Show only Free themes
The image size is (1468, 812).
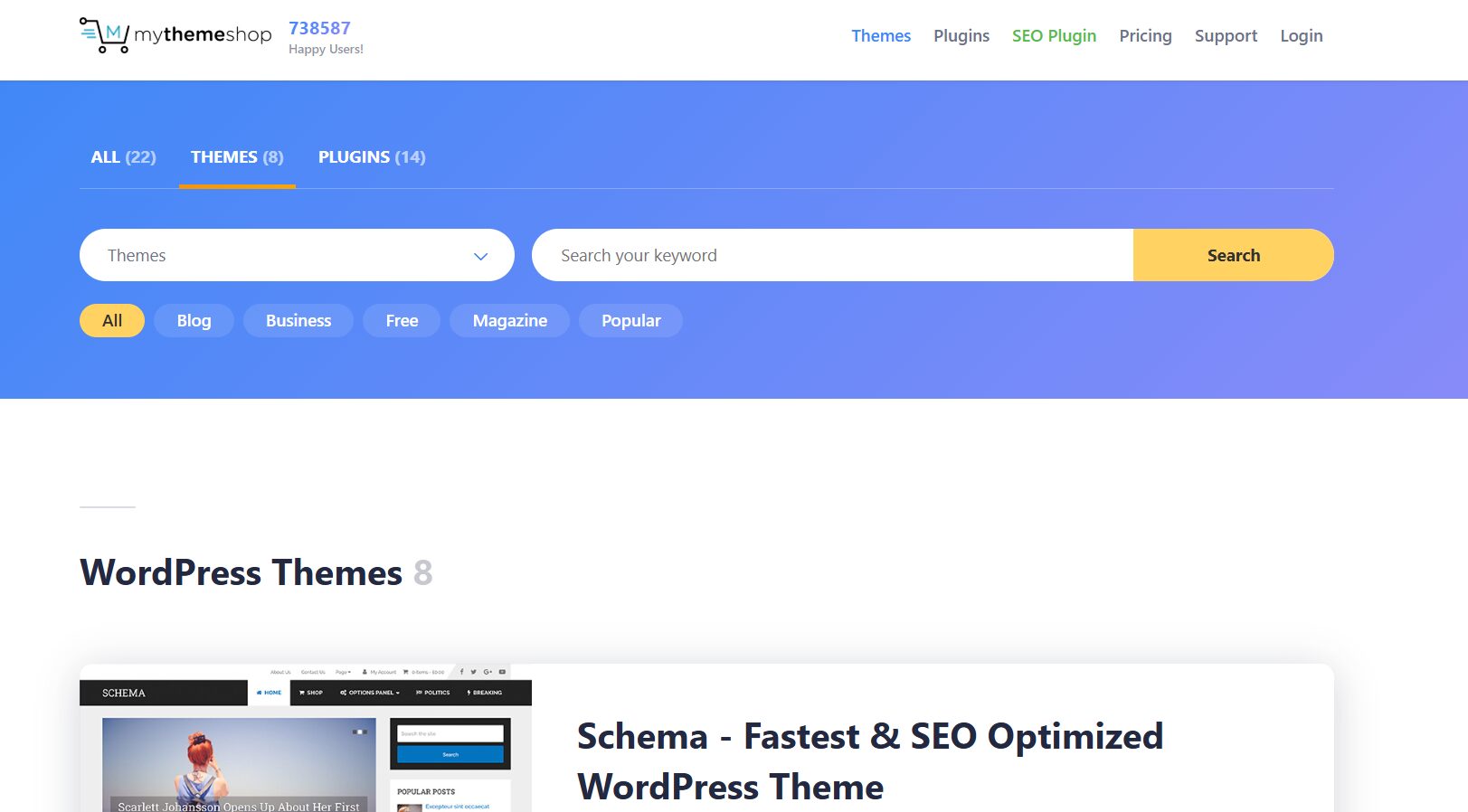coord(402,321)
